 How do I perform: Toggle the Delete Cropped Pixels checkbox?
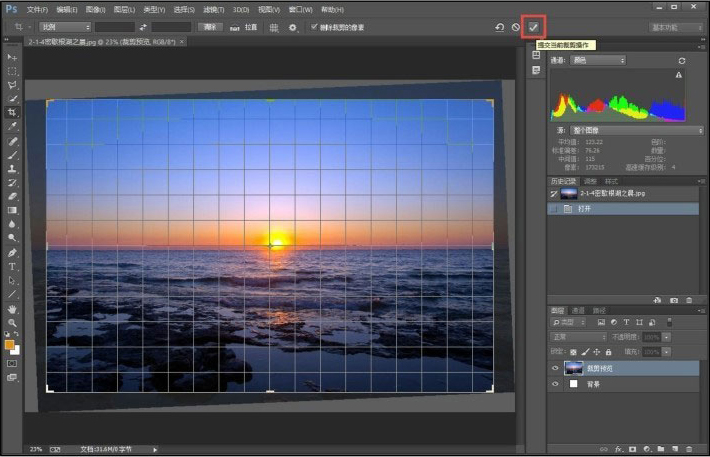coord(315,27)
